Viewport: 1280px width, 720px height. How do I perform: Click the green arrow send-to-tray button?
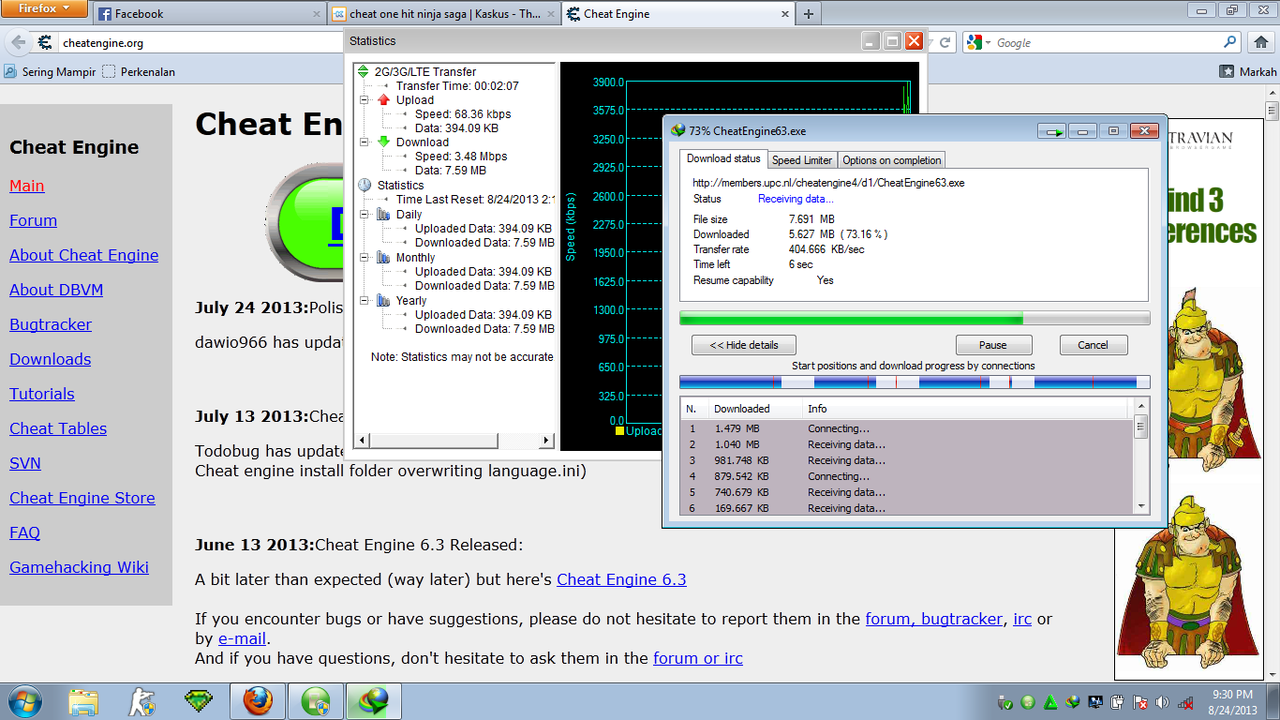pos(1051,131)
